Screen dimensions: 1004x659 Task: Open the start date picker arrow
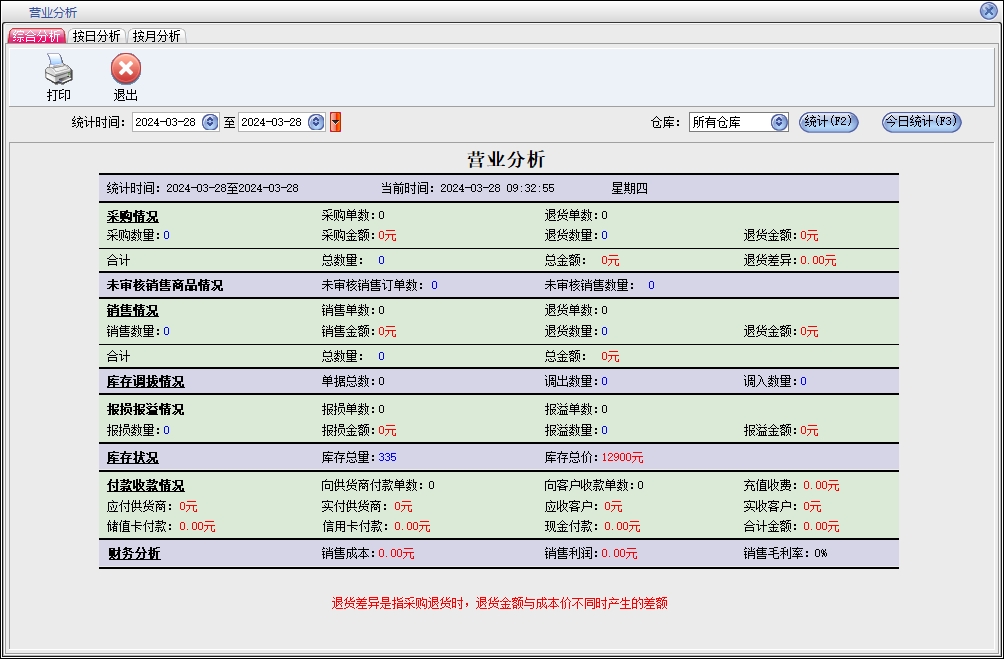click(x=210, y=122)
